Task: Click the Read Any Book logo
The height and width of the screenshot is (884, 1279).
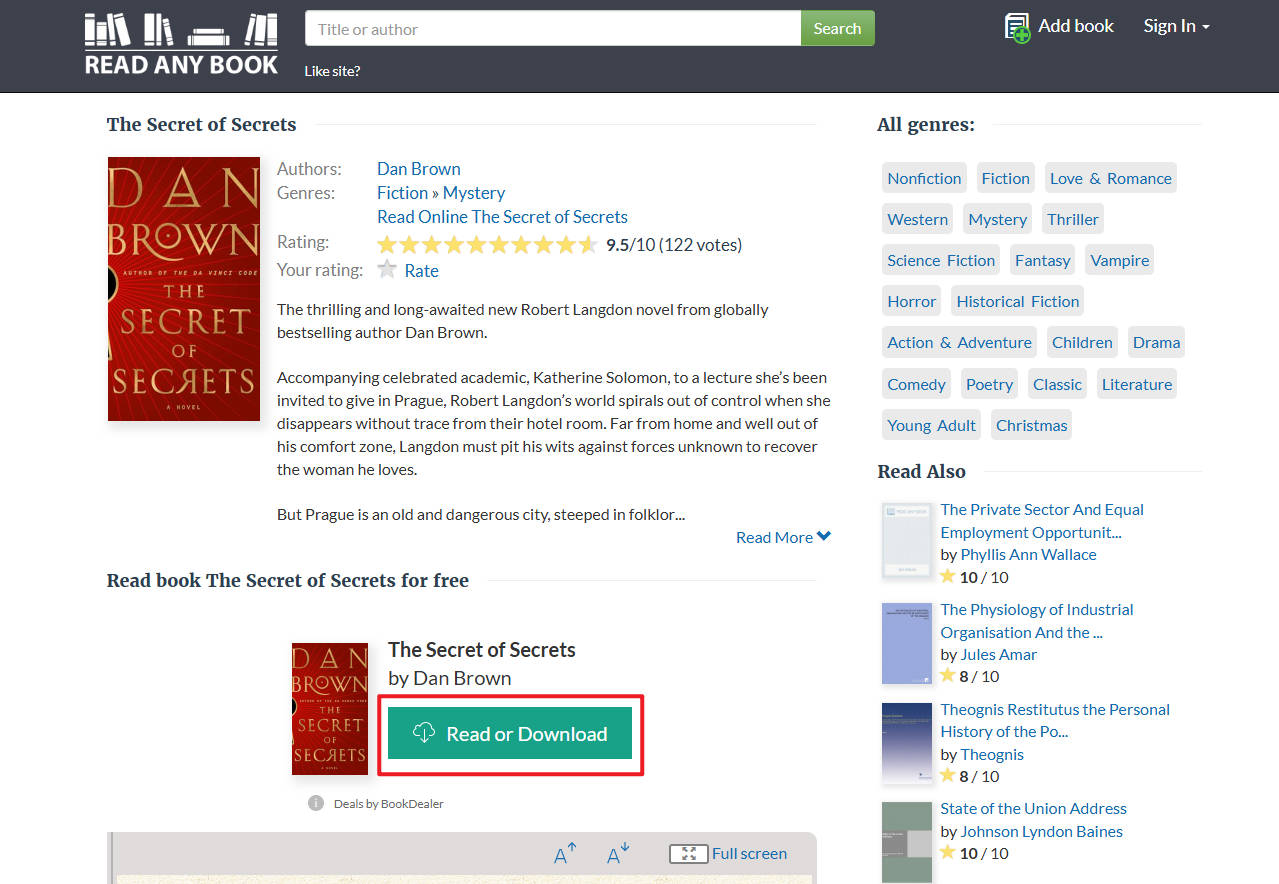Action: click(181, 44)
